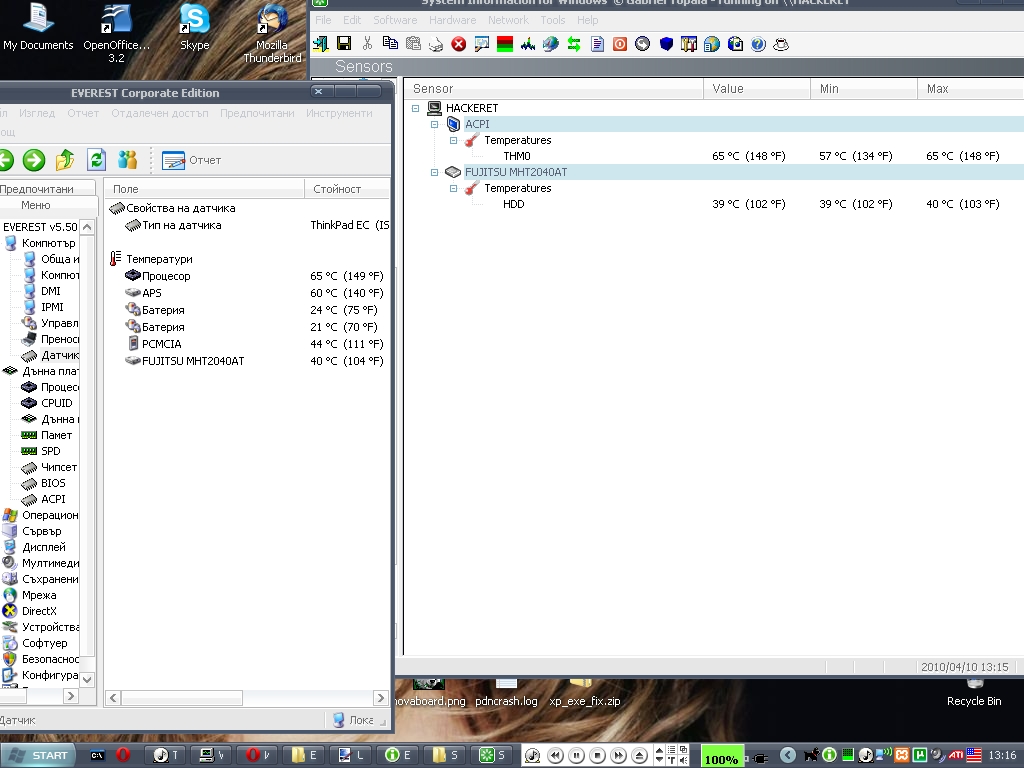Collapse the ACPI node in Sensors tree

tap(434, 124)
